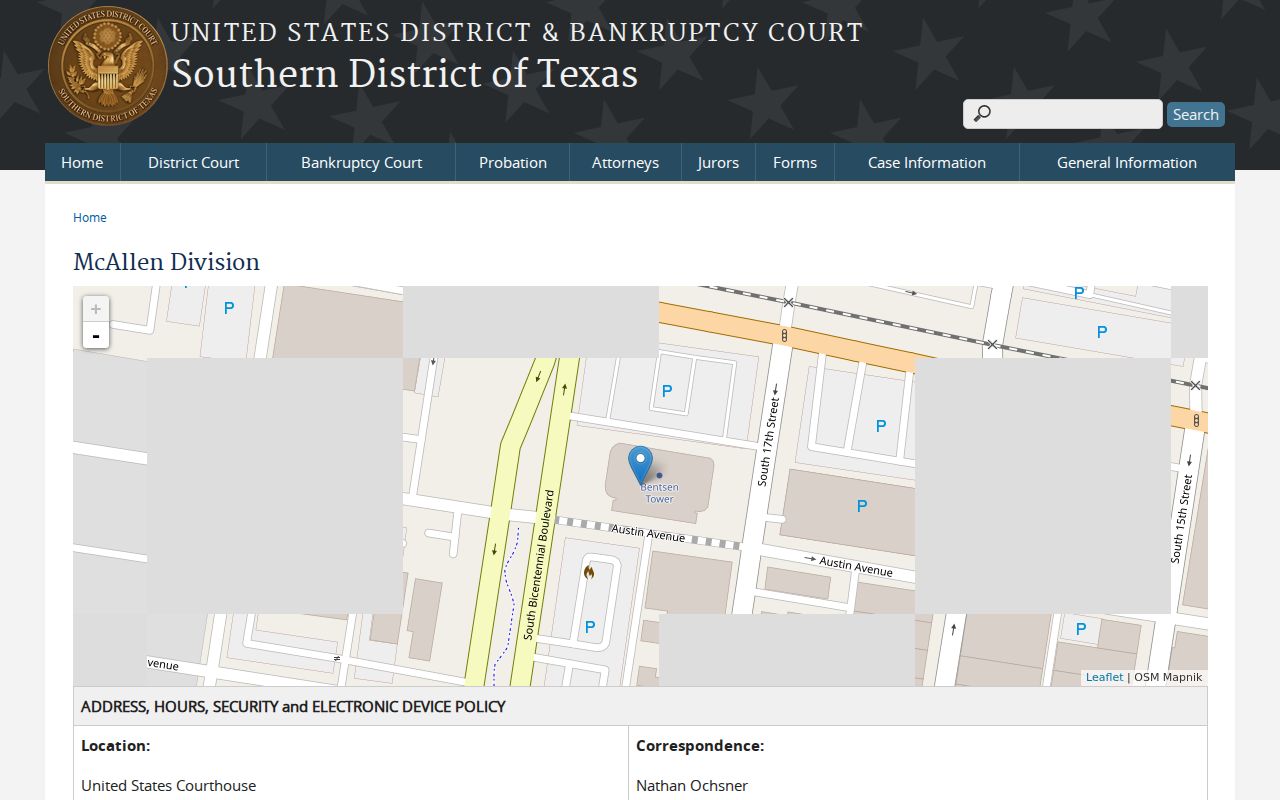Click the Bentsen Tower label on the map
Screen dimensions: 1280x800
tap(659, 493)
